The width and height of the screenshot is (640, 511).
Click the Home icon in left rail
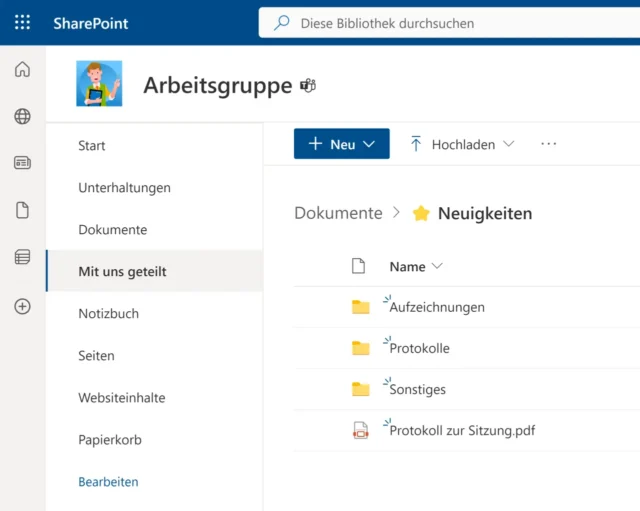22,70
